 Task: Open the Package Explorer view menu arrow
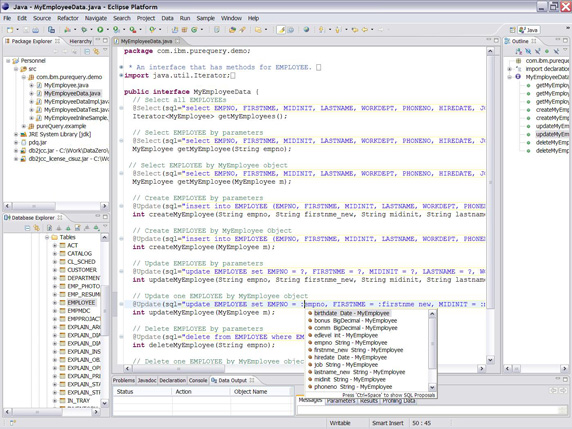coord(105,51)
